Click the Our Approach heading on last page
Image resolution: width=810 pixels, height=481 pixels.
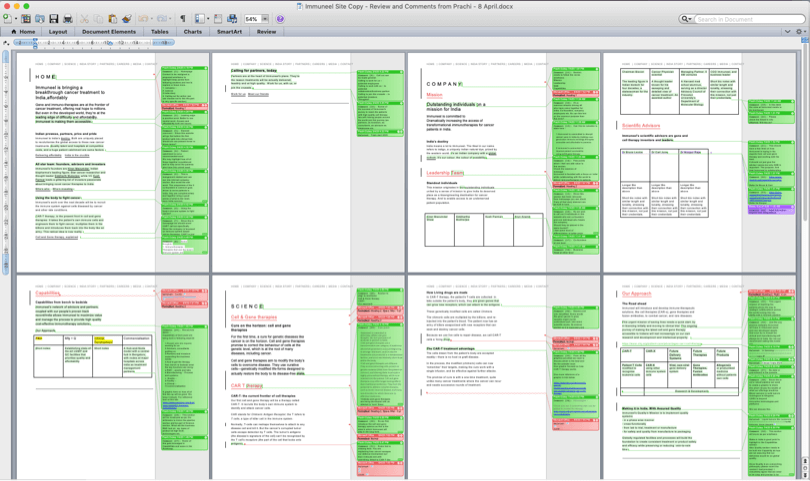coord(636,293)
